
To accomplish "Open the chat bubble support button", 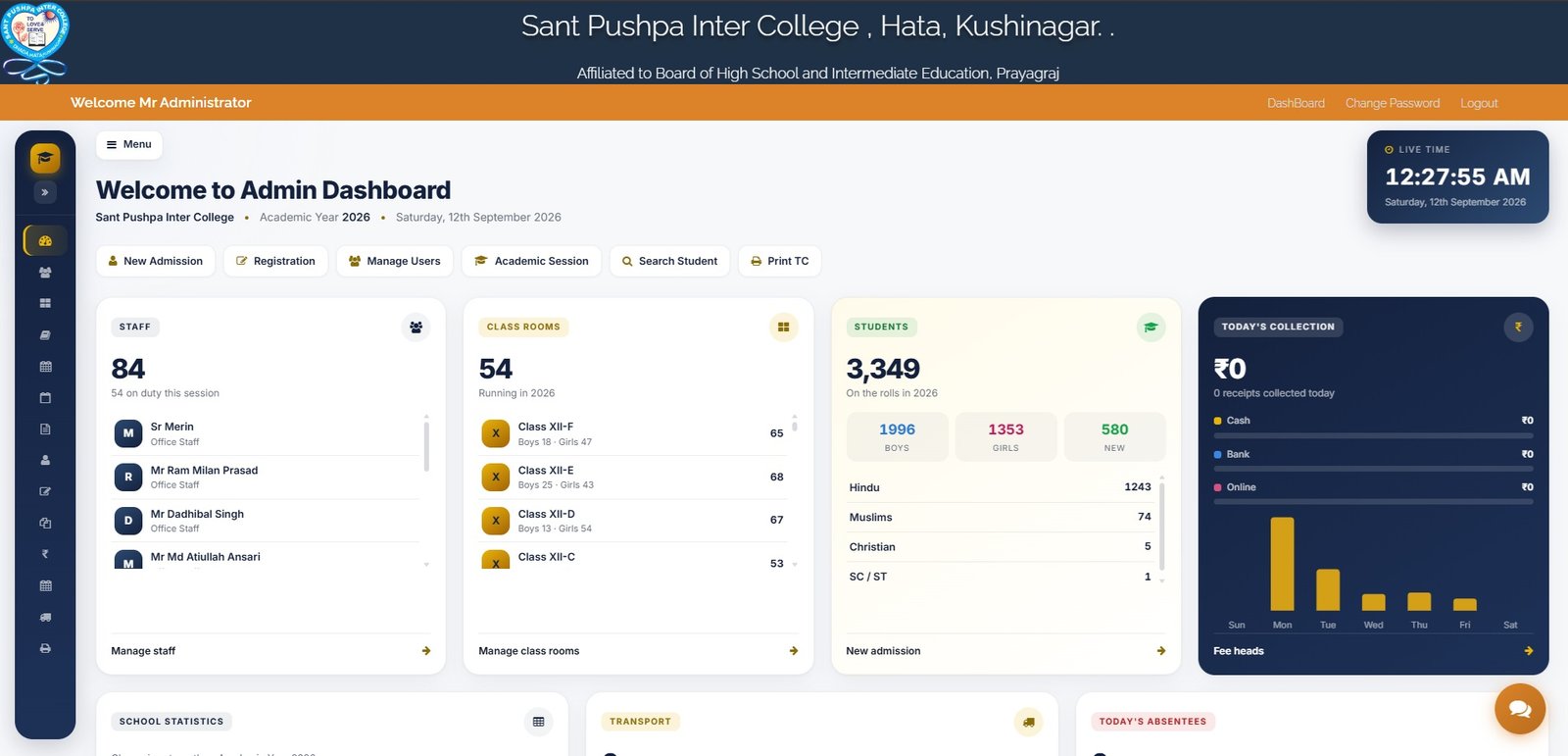I will (x=1520, y=709).
